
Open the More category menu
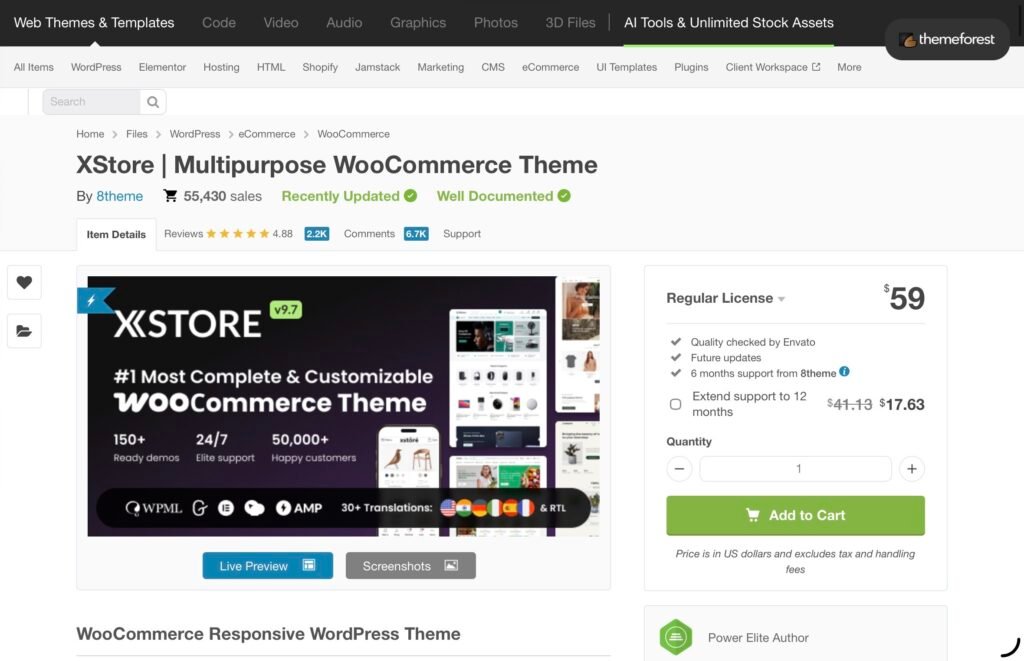[849, 67]
